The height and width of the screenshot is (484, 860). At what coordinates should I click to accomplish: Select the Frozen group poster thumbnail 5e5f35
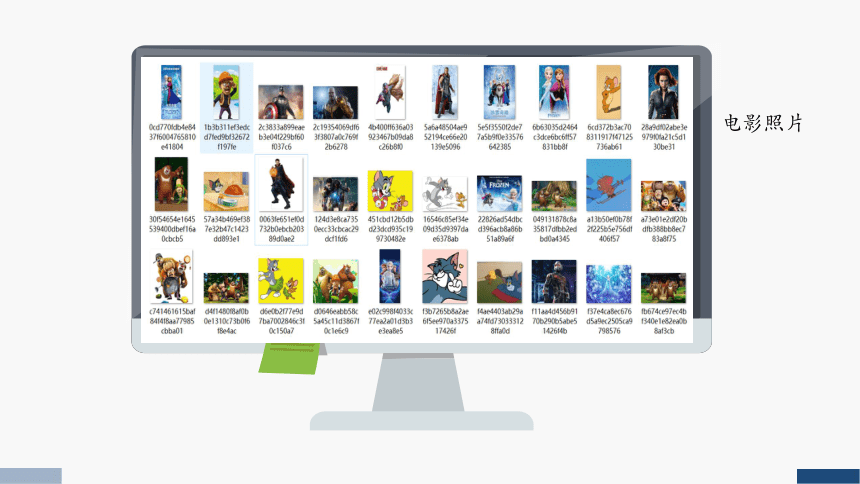(x=500, y=92)
